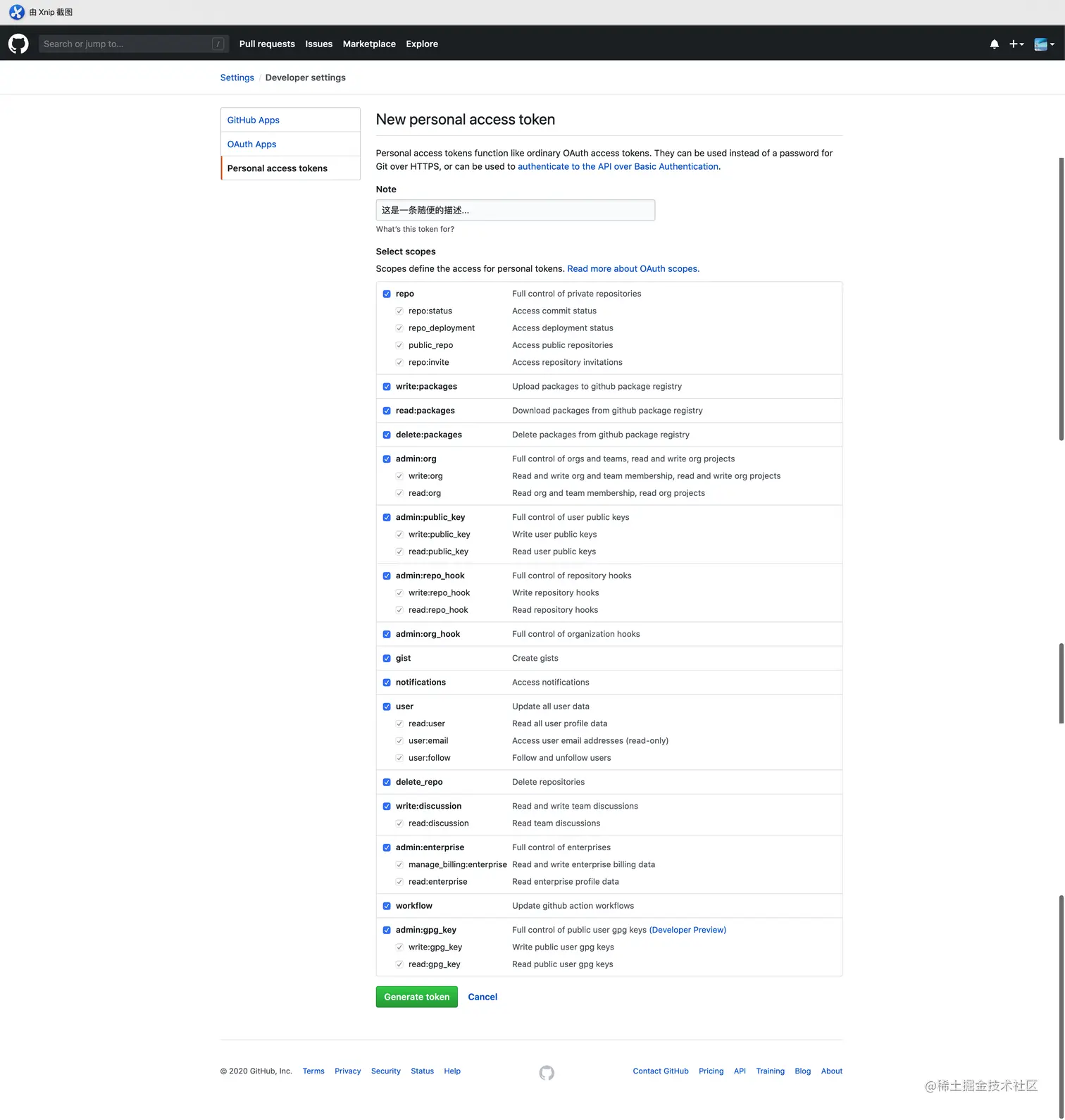This screenshot has width=1065, height=1120.
Task: Open Pull requests in top navigation
Action: coord(267,44)
